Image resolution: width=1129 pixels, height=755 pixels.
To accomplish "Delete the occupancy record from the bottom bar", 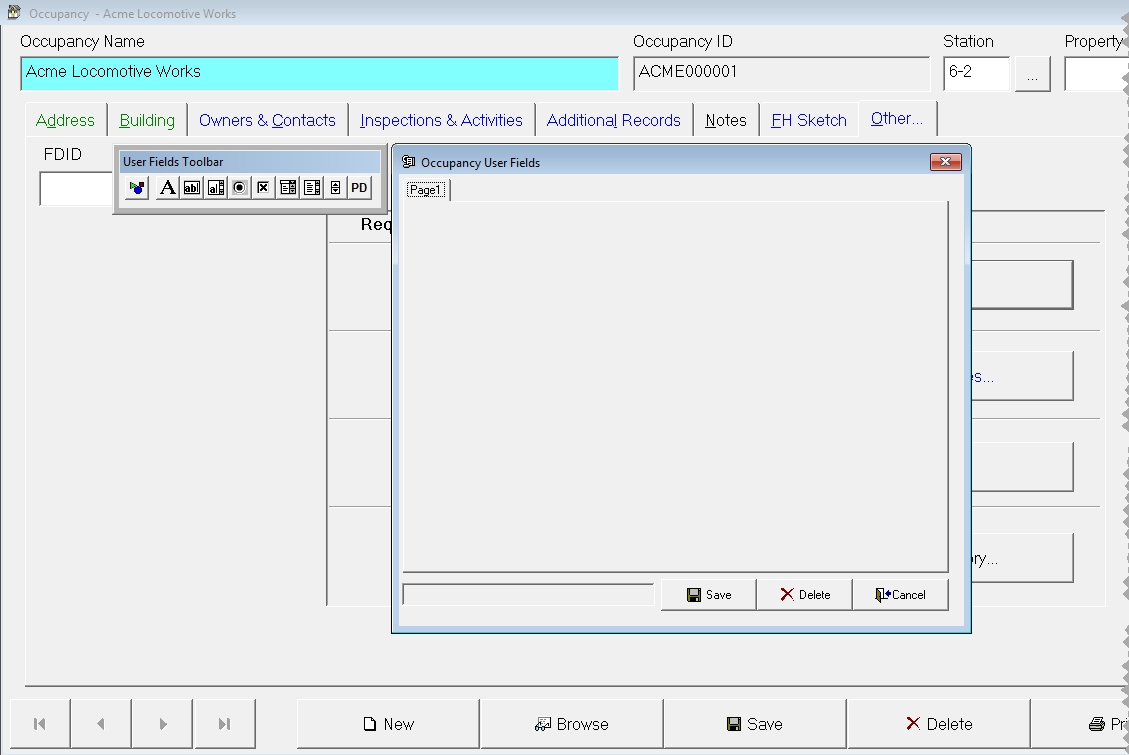I will (x=939, y=724).
